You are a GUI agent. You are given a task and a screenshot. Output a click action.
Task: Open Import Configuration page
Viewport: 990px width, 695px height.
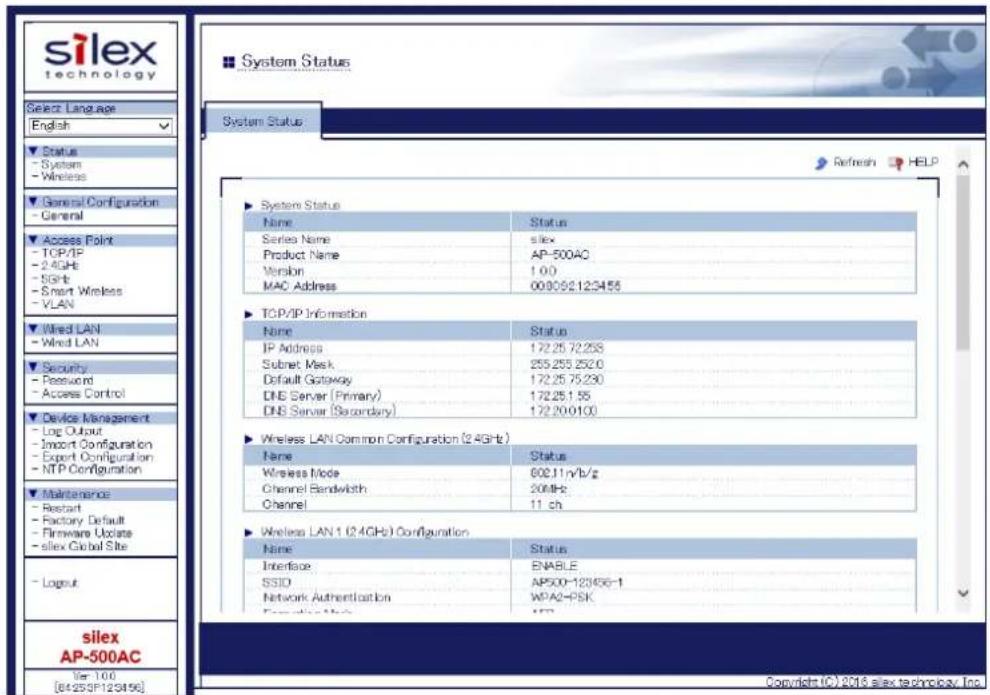tap(97, 444)
